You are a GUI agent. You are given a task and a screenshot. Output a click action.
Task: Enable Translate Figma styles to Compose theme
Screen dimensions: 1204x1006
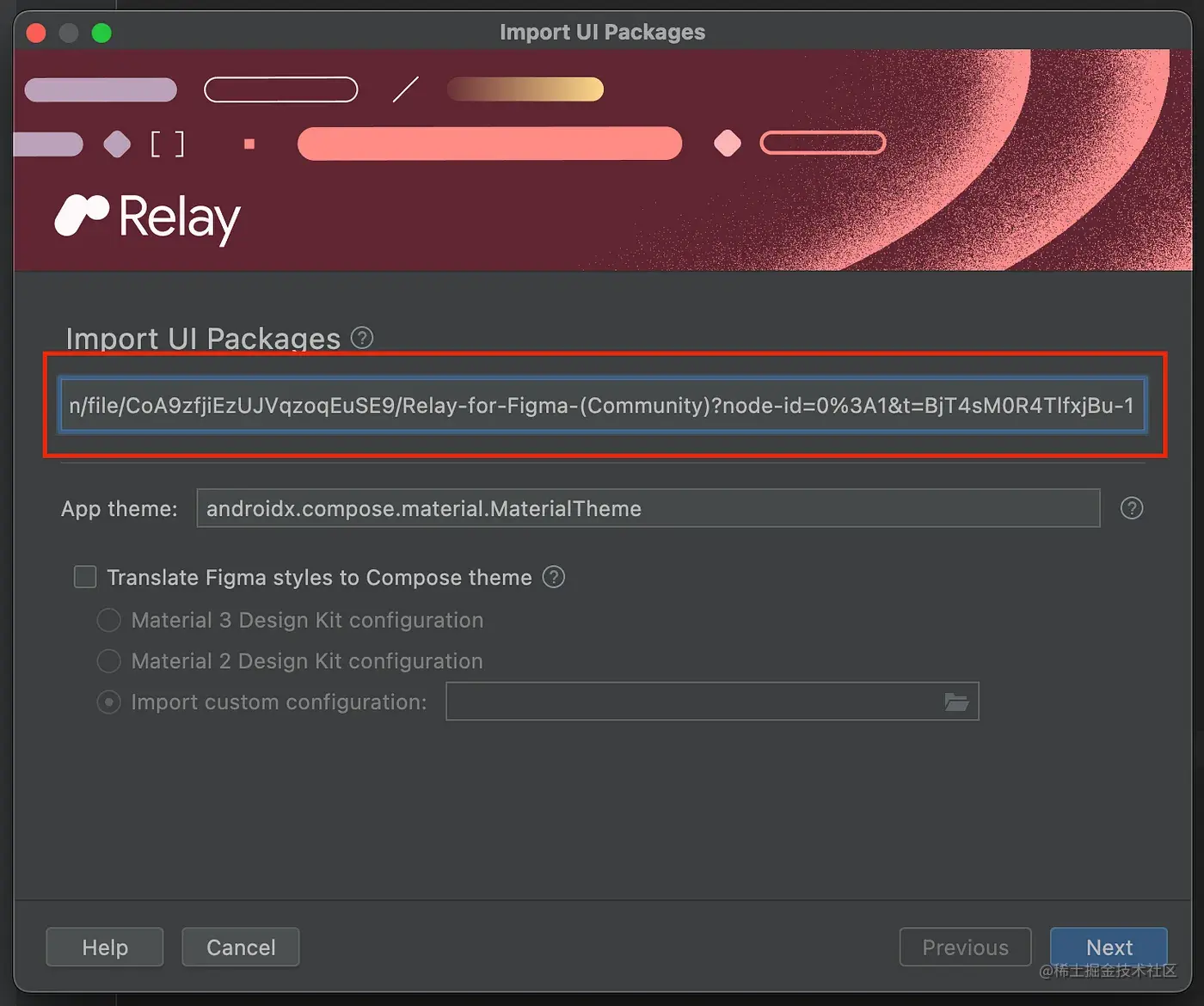(84, 577)
